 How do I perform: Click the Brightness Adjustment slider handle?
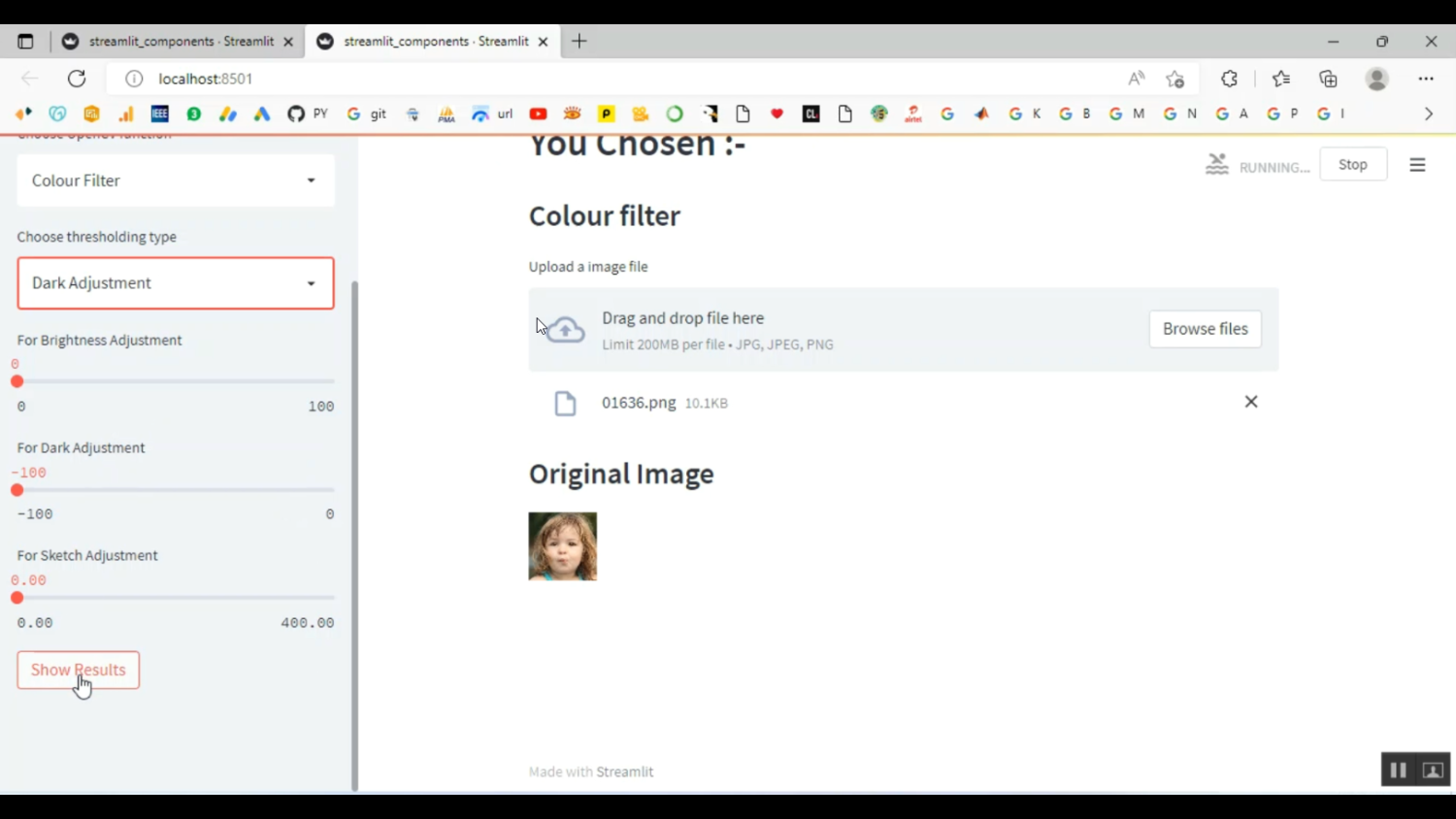click(17, 381)
